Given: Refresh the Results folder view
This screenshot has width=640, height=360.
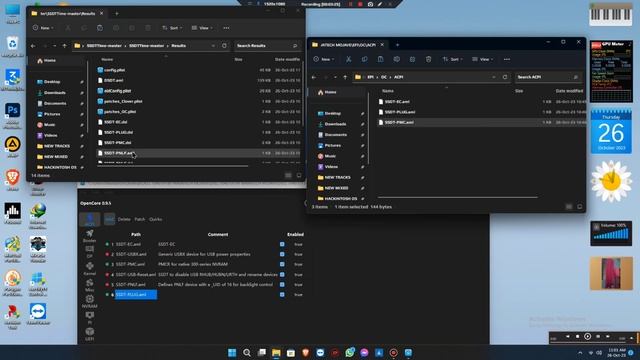Looking at the screenshot, I should pyautogui.click(x=224, y=46).
